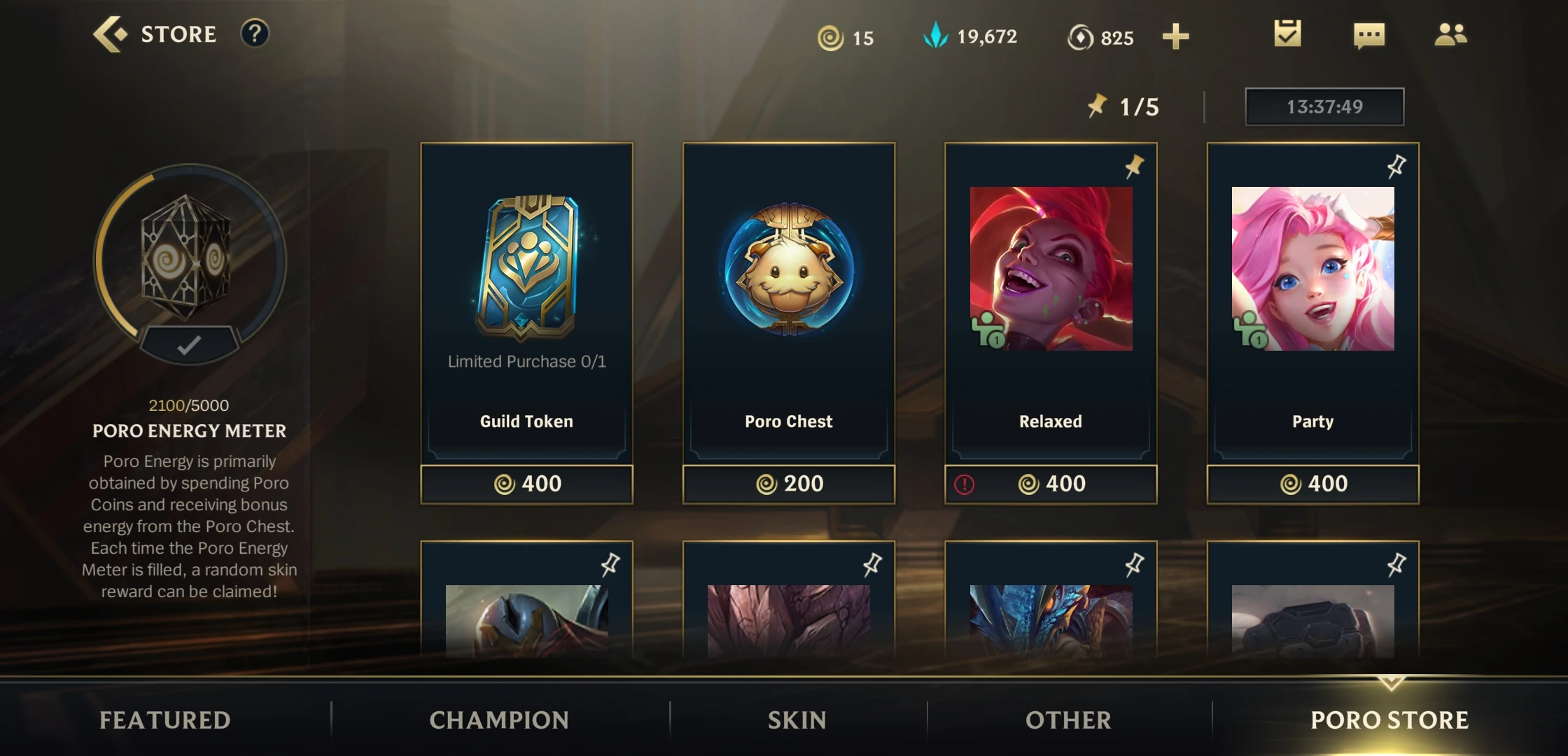
Task: Open the store help question mark
Action: pyautogui.click(x=255, y=34)
